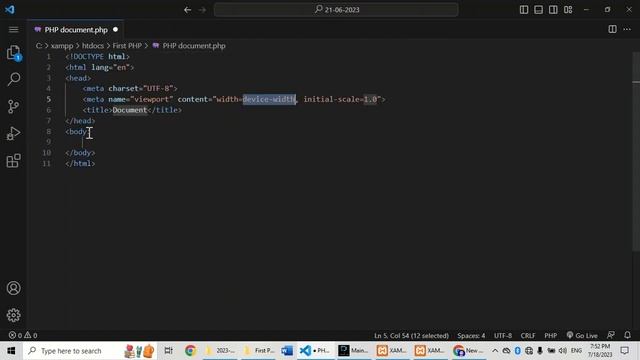Click the selected device-width text
Screen dimensions: 640x360
[269, 99]
